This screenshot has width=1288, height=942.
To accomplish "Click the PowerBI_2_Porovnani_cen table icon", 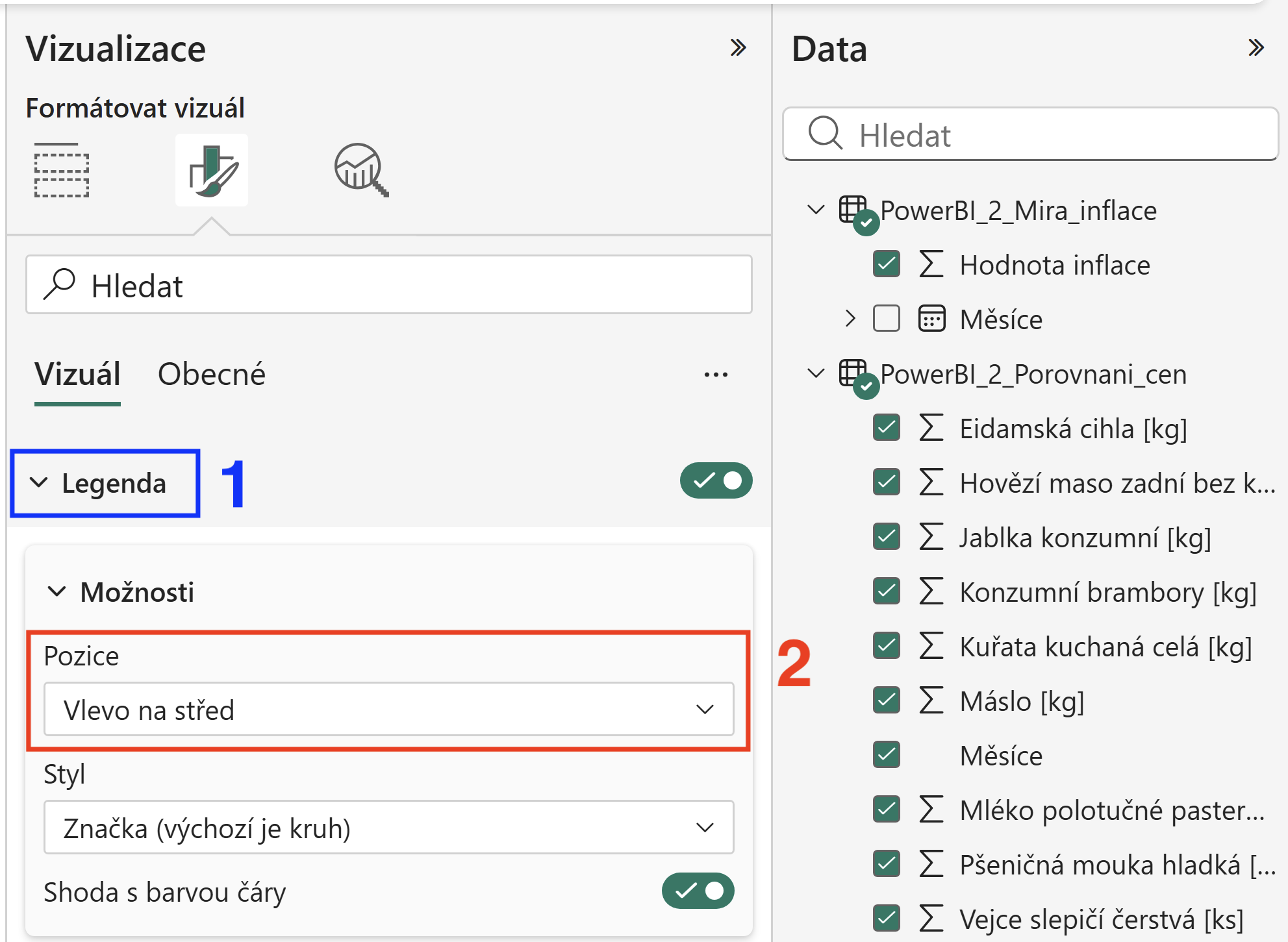I will (859, 378).
